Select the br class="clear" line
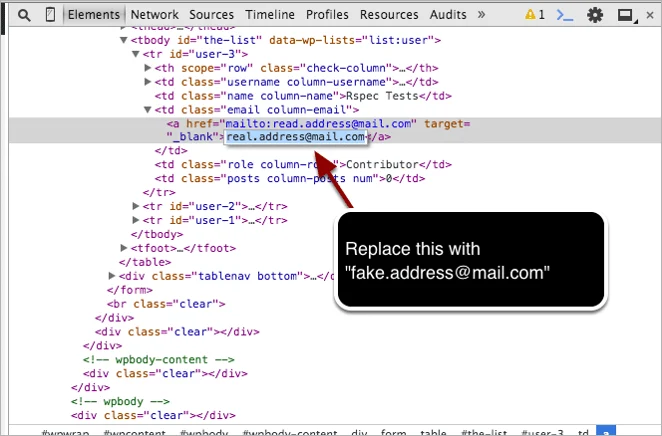The height and width of the screenshot is (436, 662). point(166,304)
